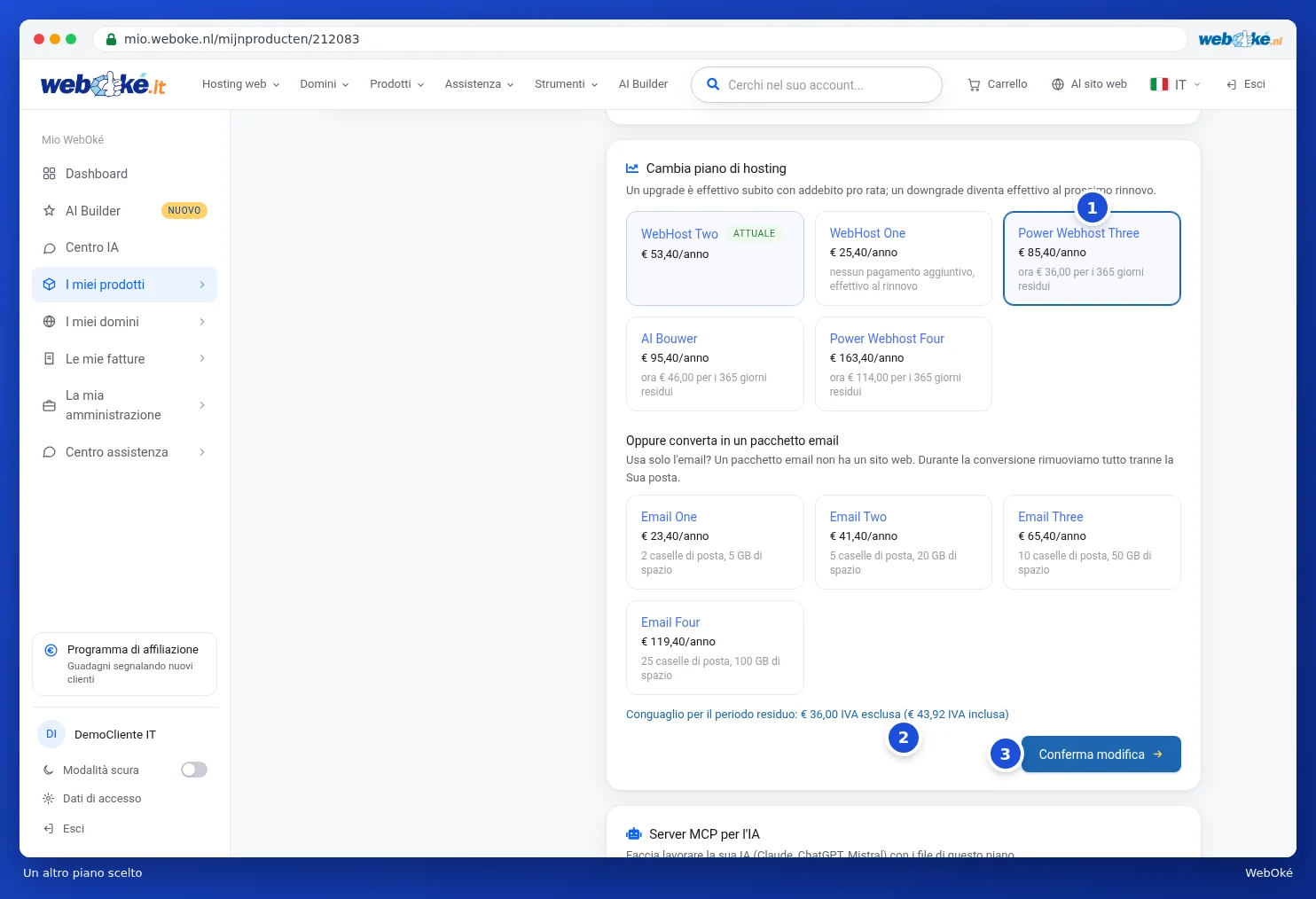Open the Assistenza dropdown menu
The height and width of the screenshot is (899, 1316).
(479, 84)
